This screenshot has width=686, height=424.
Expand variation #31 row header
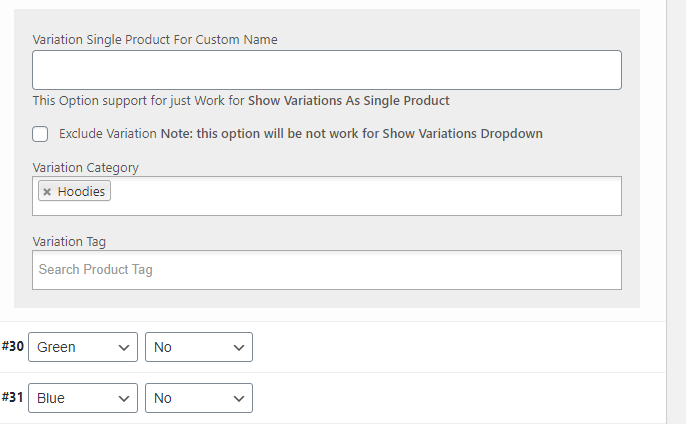pos(450,398)
